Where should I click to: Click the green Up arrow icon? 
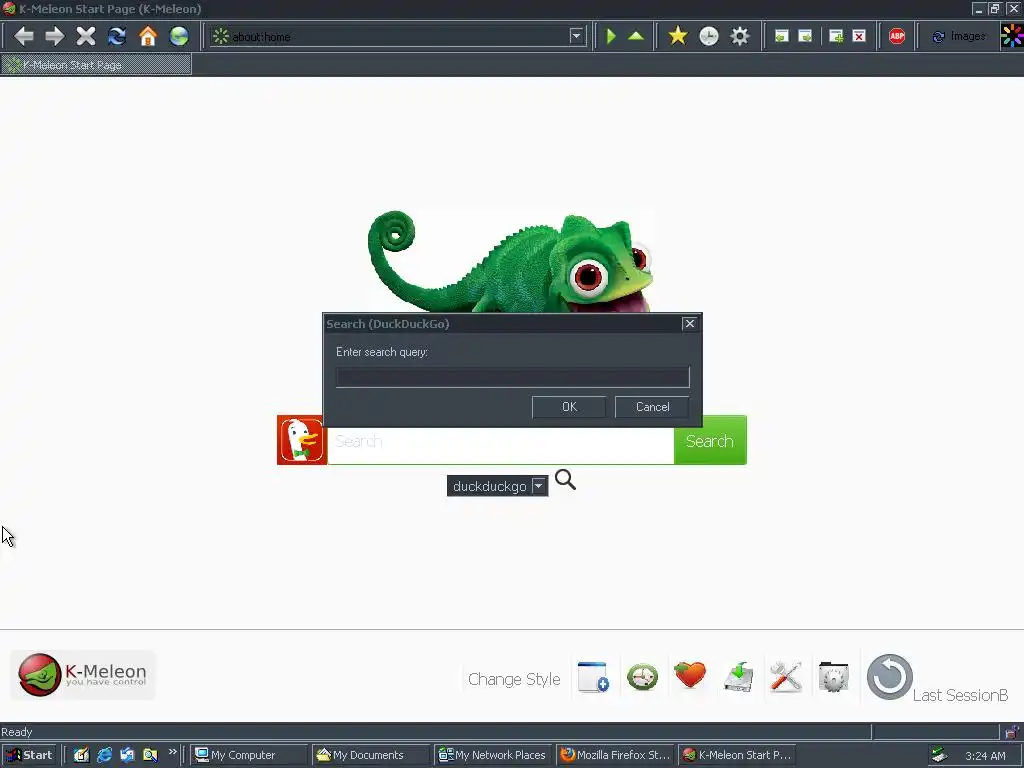635,36
